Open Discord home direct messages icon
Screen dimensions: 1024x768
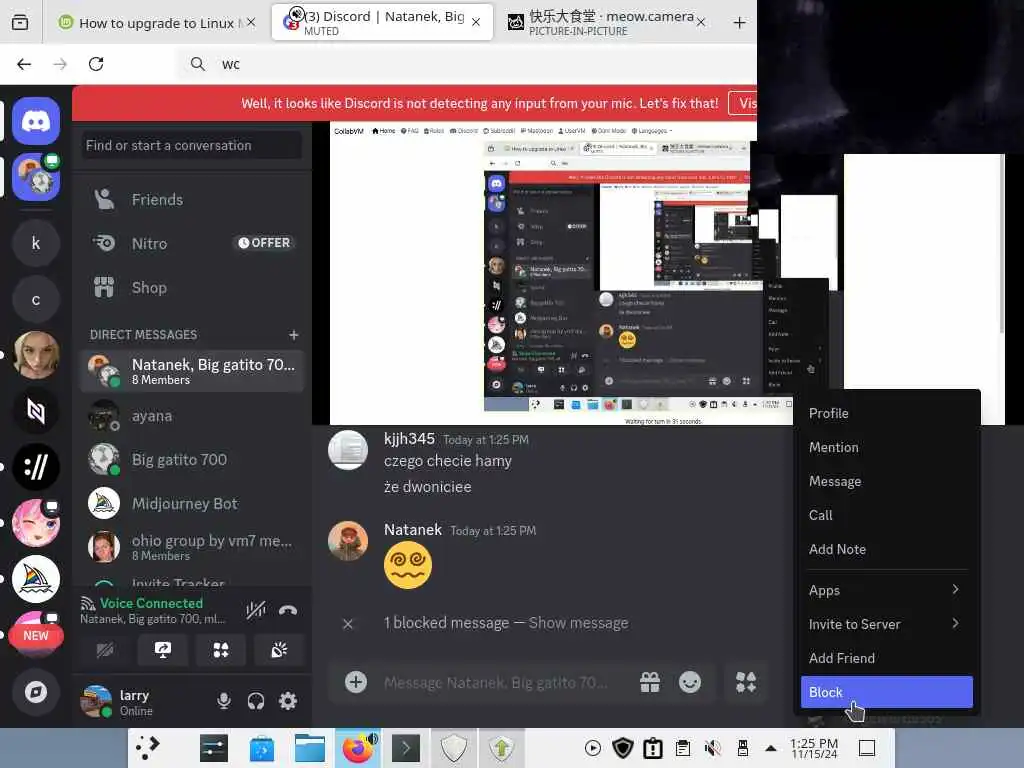click(x=36, y=121)
